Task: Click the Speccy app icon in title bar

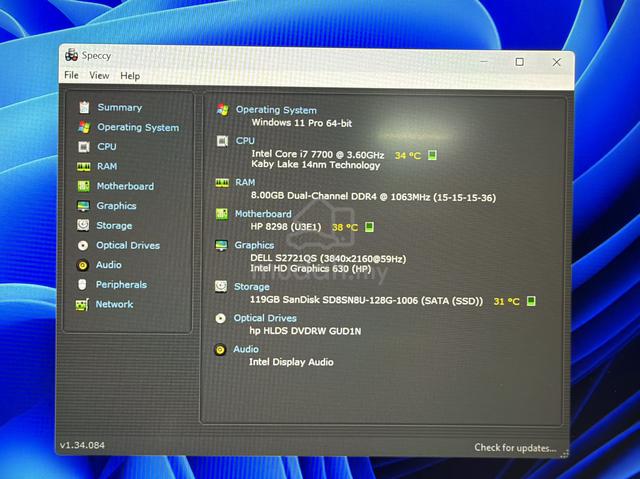Action: 71,55
